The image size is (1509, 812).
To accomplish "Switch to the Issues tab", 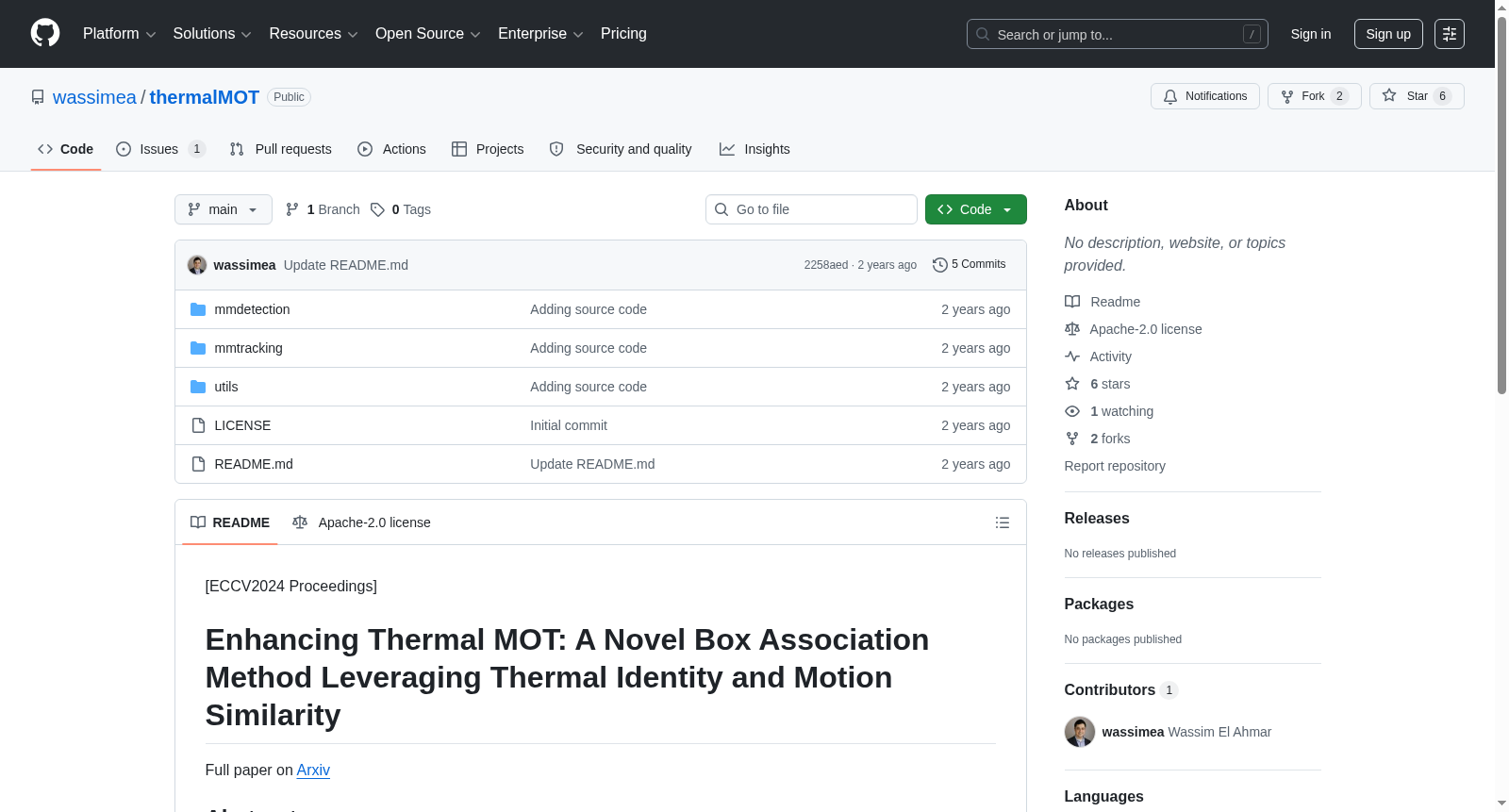I will (x=160, y=149).
